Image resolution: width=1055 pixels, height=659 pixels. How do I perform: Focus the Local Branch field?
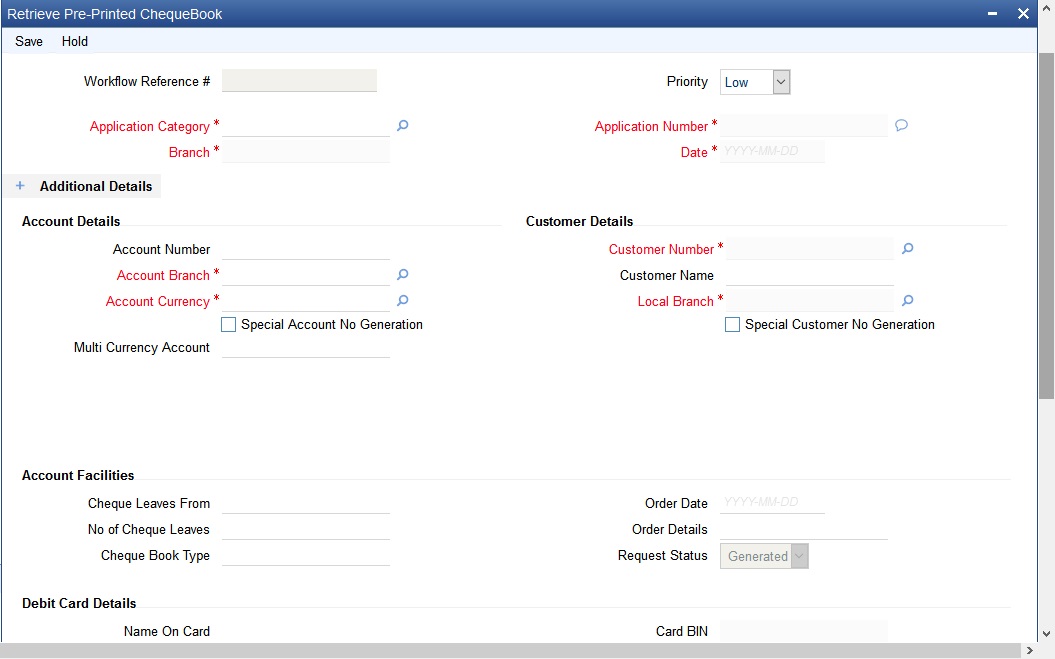click(x=810, y=301)
